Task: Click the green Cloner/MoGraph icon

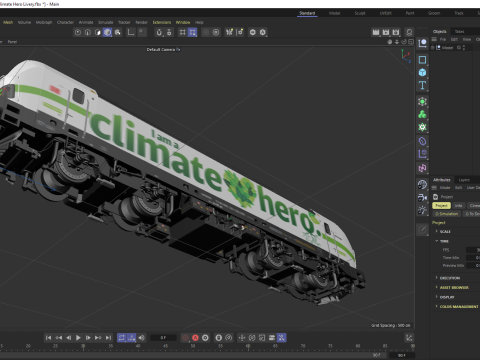Action: pos(422,114)
